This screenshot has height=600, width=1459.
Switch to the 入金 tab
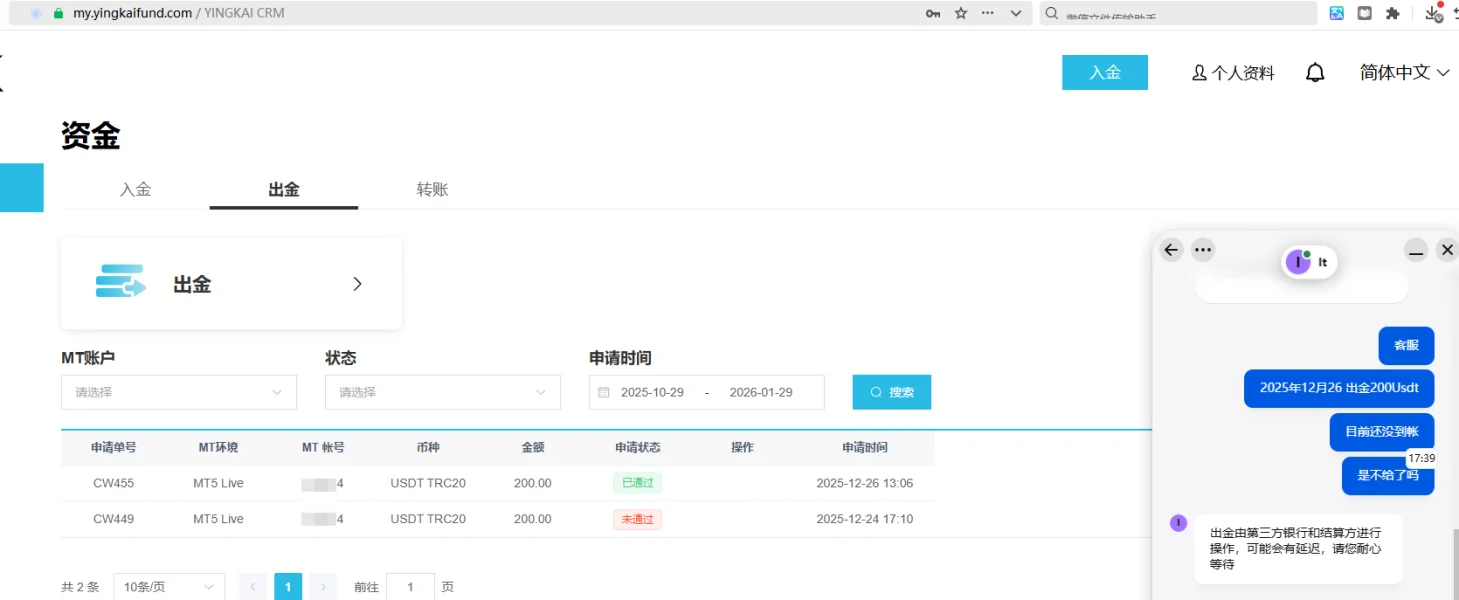135,189
